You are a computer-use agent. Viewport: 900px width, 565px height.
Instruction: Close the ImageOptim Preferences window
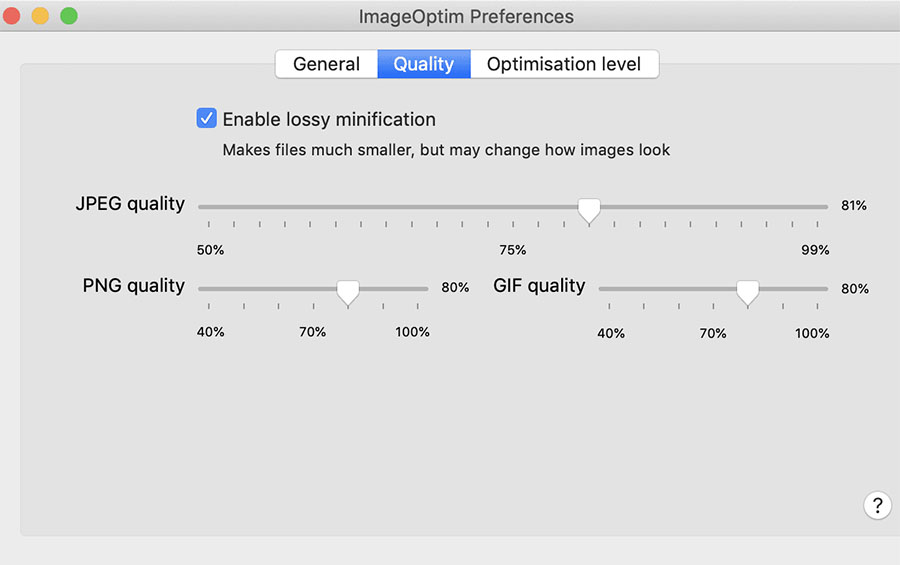13,16
